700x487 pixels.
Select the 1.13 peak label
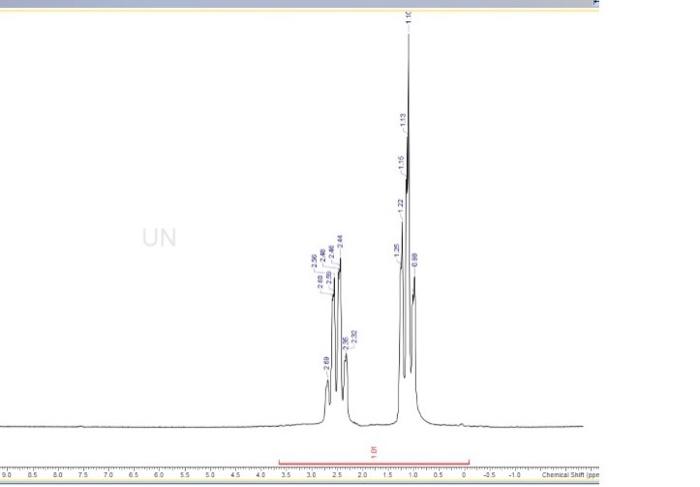(403, 120)
